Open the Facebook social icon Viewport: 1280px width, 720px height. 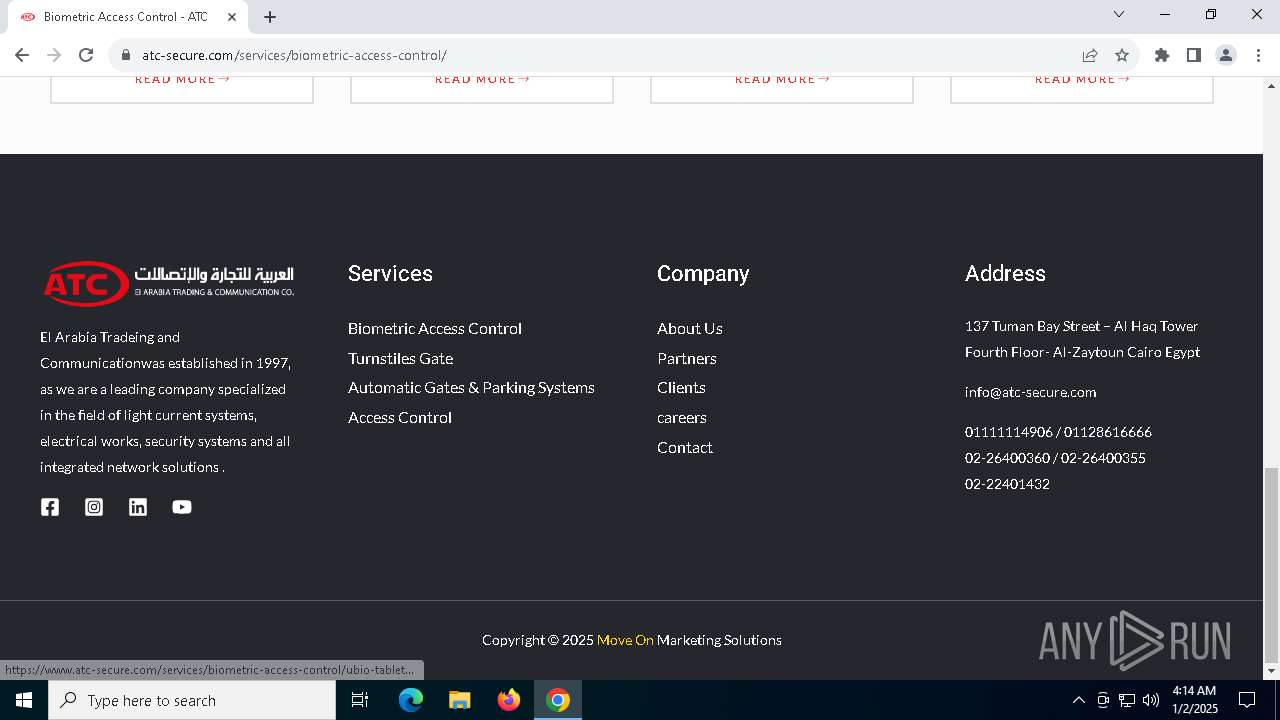(50, 507)
